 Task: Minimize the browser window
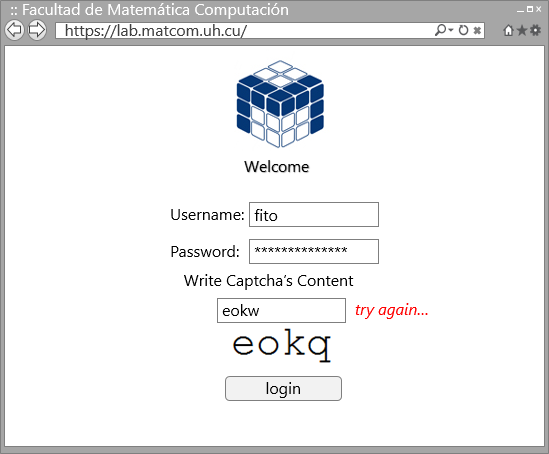click(x=521, y=10)
